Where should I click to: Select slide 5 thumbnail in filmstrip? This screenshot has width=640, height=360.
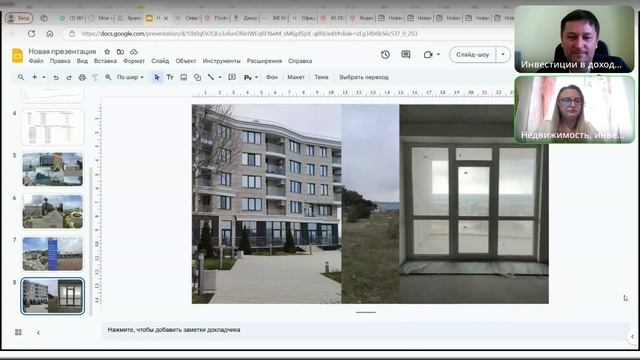53,169
